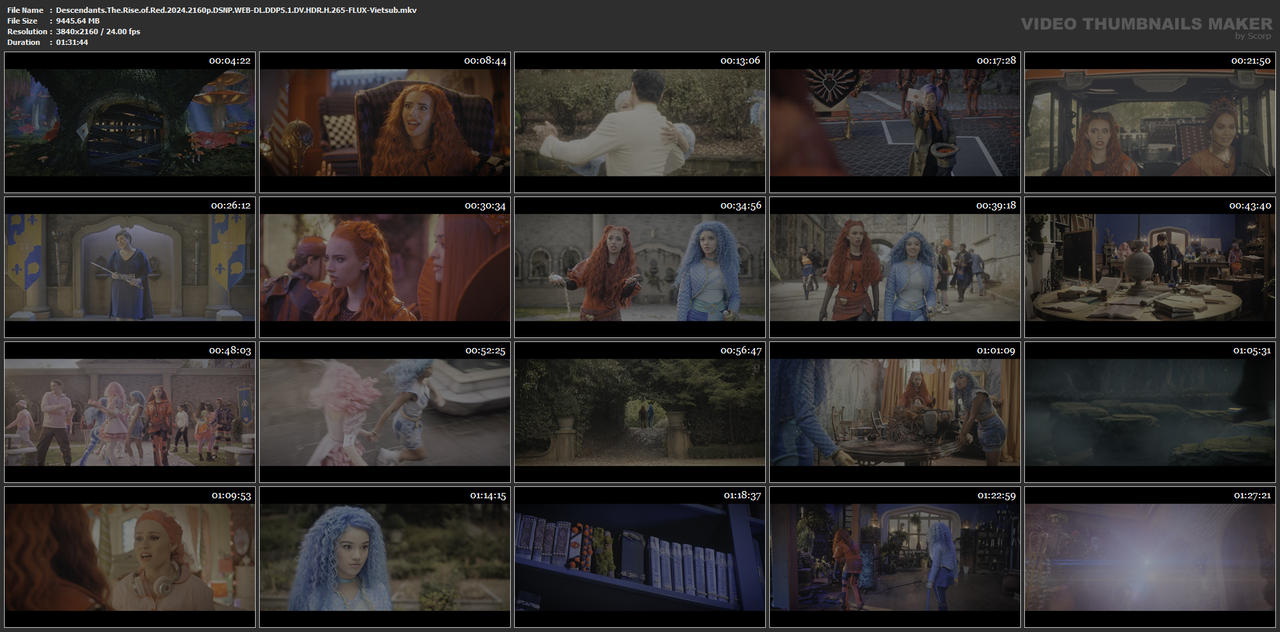Click the "Duration" label

23,42
